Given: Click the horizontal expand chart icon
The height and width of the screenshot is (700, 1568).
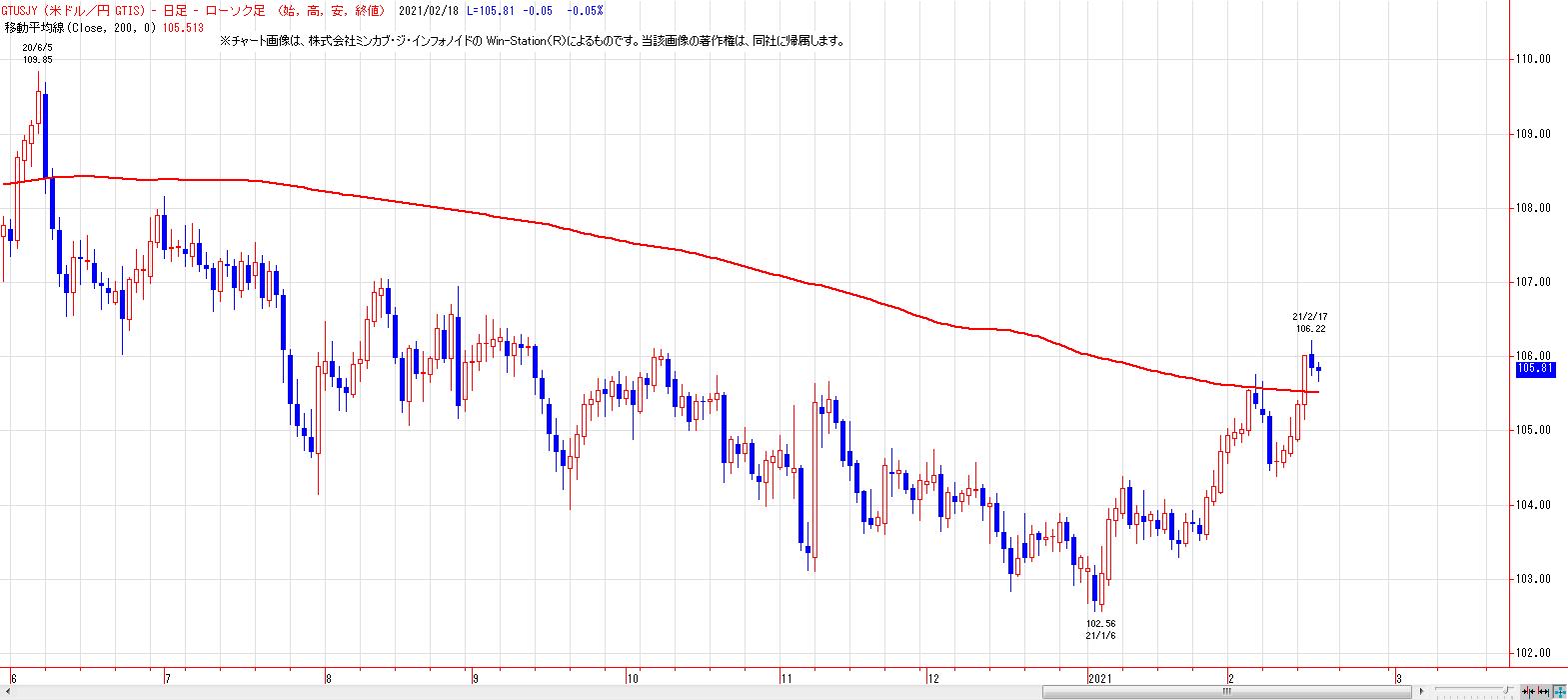Looking at the screenshot, I should click(x=1543, y=691).
